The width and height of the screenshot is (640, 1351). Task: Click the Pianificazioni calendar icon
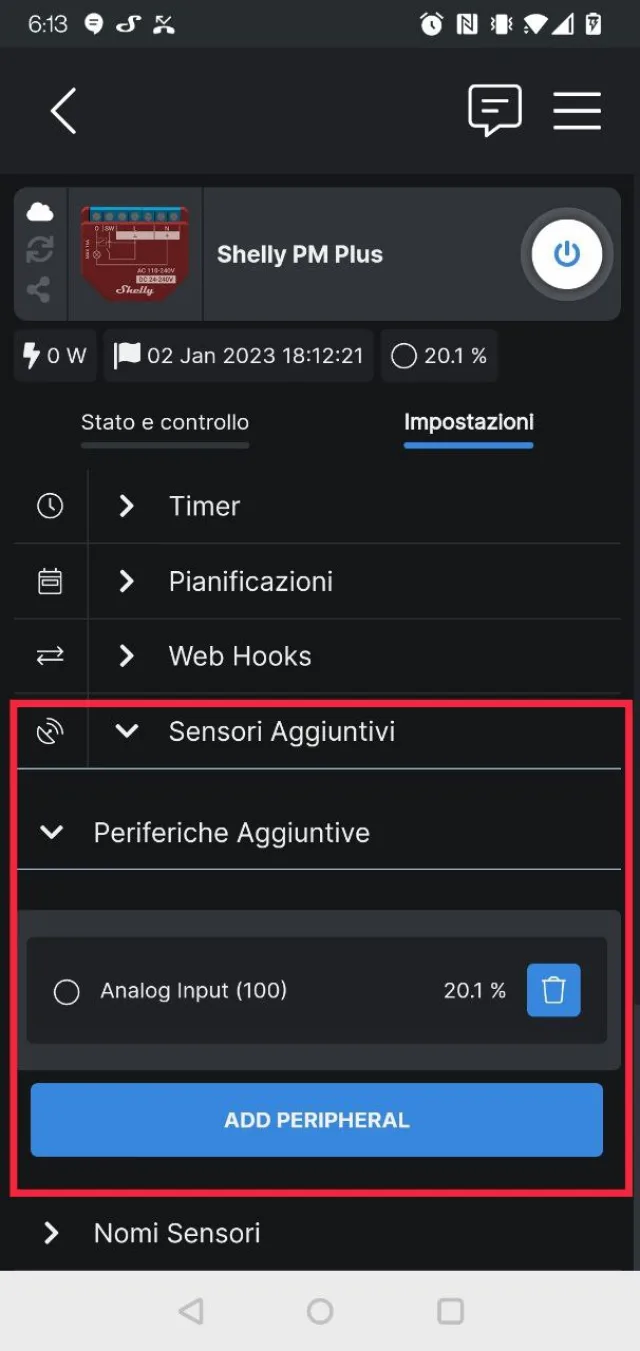50,581
